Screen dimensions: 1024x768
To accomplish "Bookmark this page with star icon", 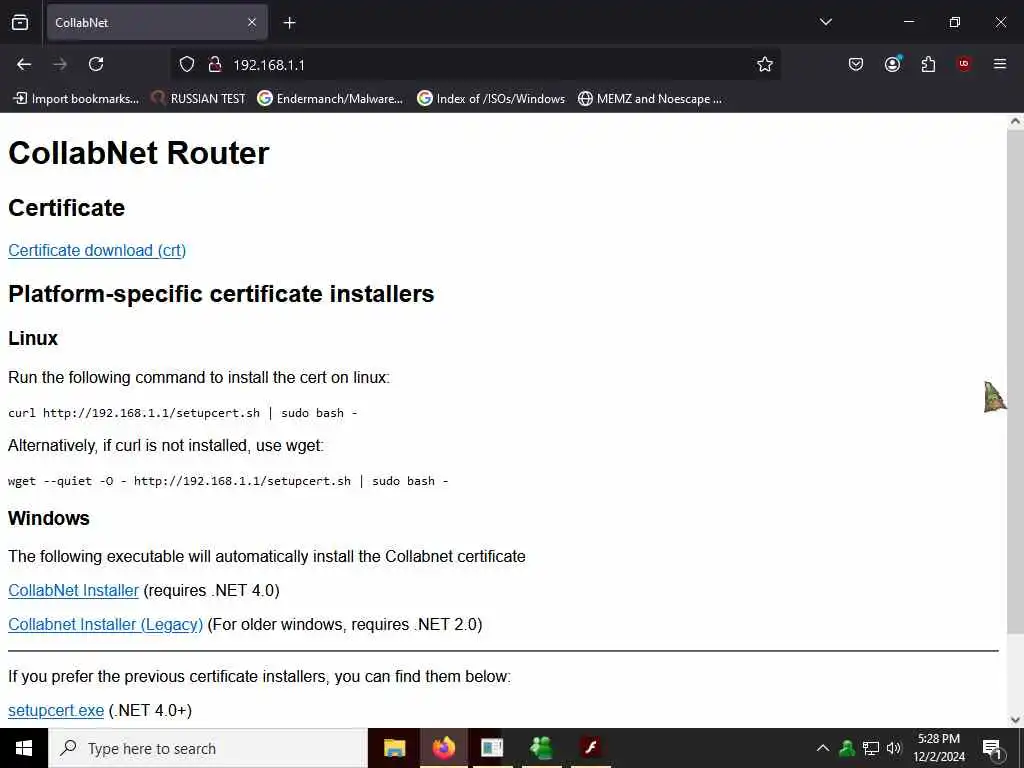I will pos(765,64).
